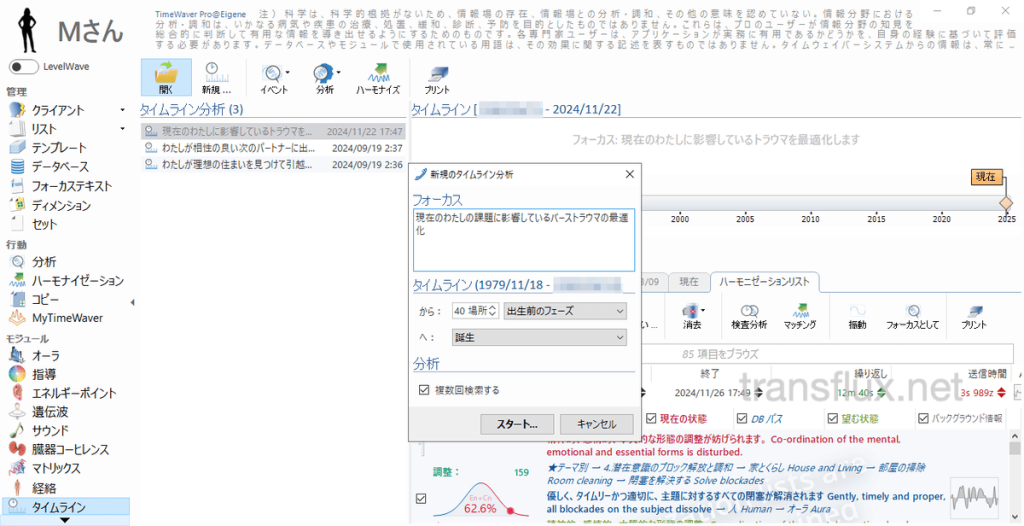Screen dimensions: 1024x526
Task: Open データベース in the sidebar
Action: tap(60, 167)
